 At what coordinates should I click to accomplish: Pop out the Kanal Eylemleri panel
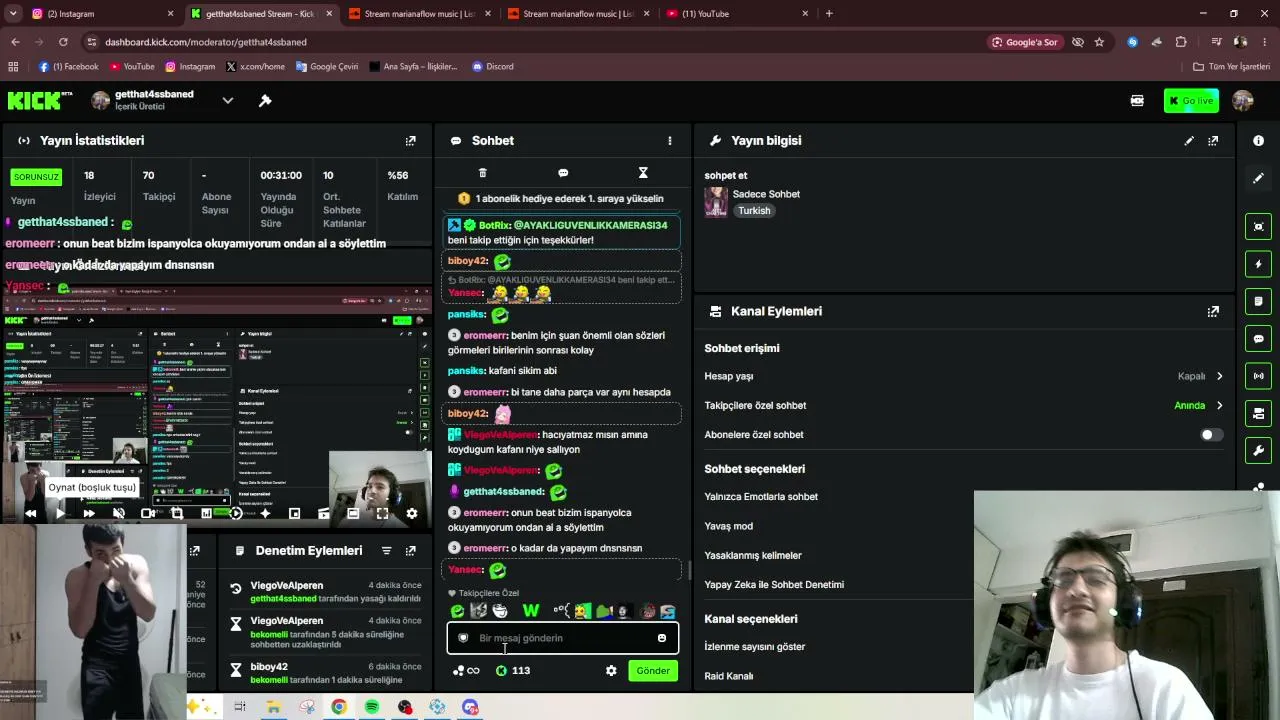(1213, 311)
